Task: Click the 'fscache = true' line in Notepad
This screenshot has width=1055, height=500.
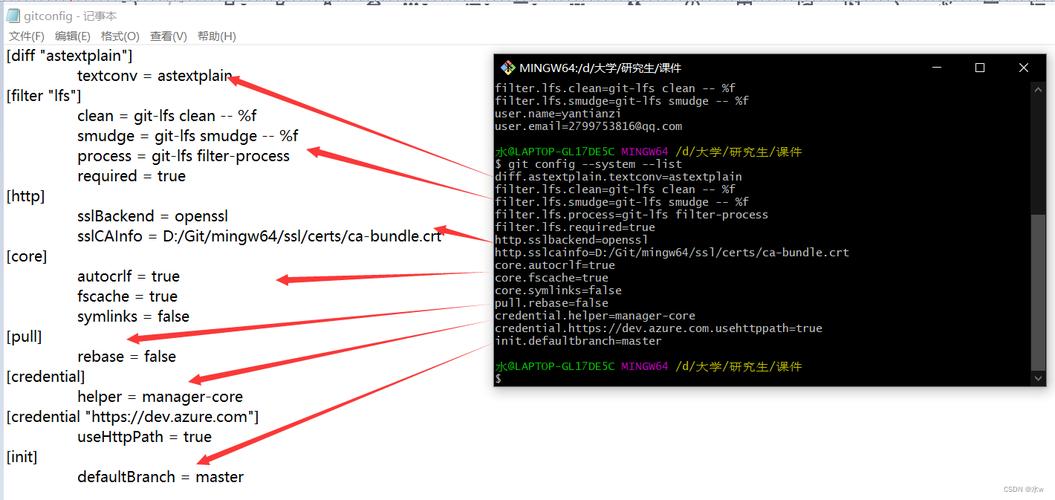Action: (x=127, y=297)
